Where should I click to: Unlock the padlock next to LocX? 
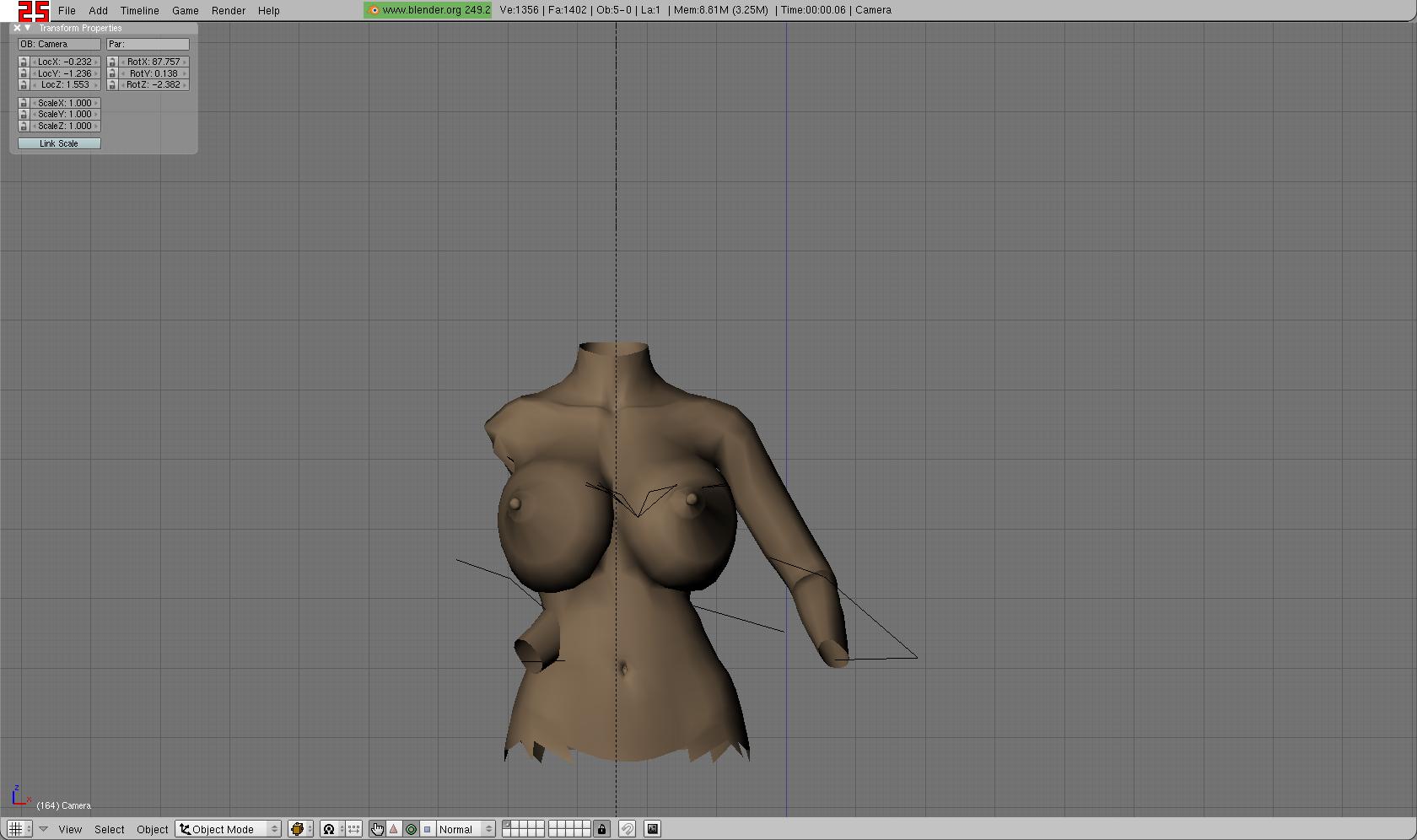click(x=23, y=62)
